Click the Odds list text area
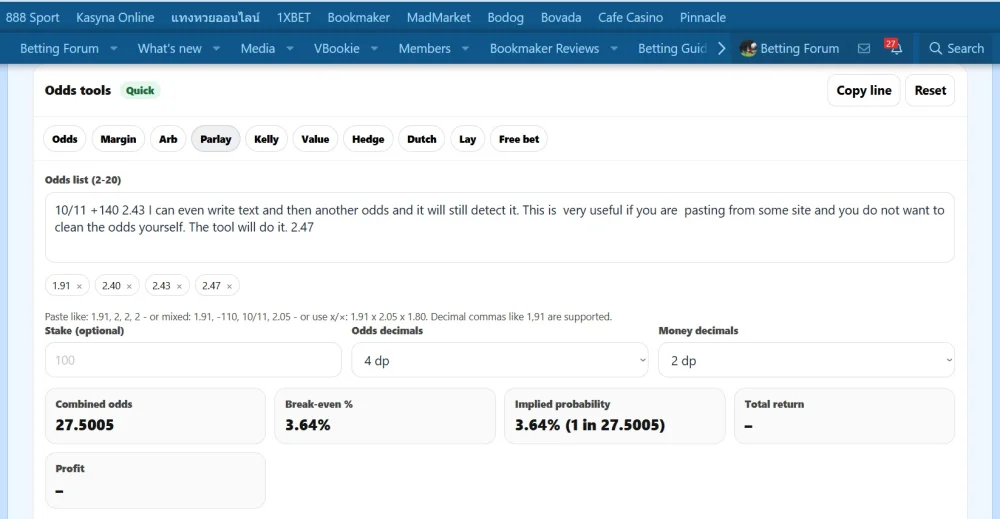This screenshot has width=1000, height=519. click(x=499, y=228)
